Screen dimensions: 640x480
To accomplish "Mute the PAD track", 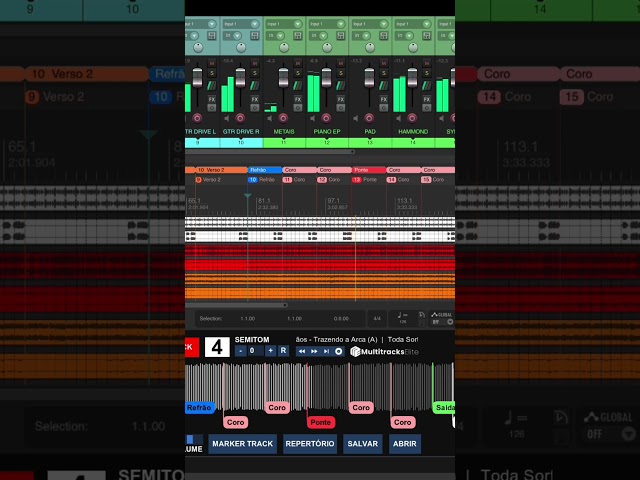I will click(384, 63).
